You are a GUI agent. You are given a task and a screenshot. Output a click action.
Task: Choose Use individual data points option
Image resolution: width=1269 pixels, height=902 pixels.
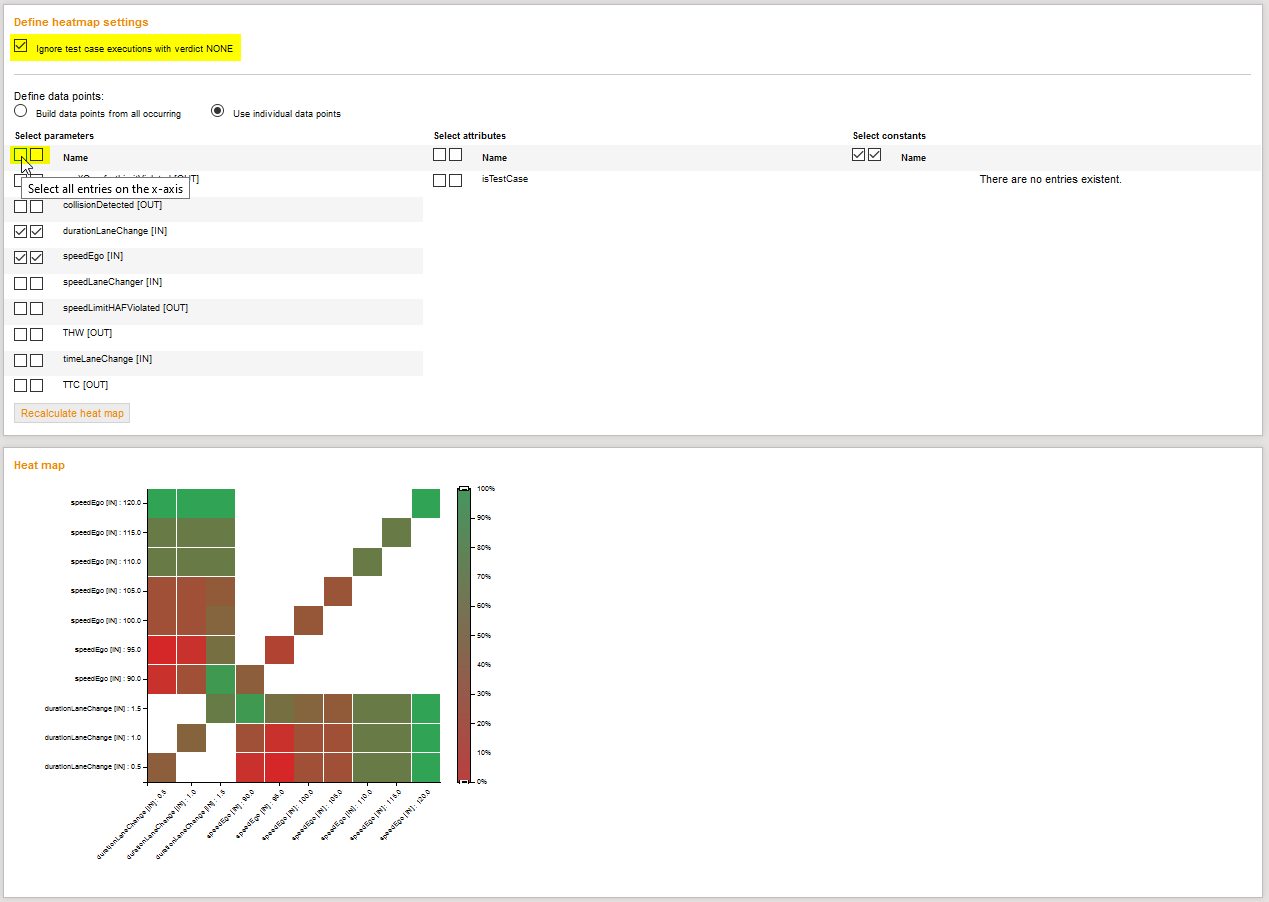[217, 111]
